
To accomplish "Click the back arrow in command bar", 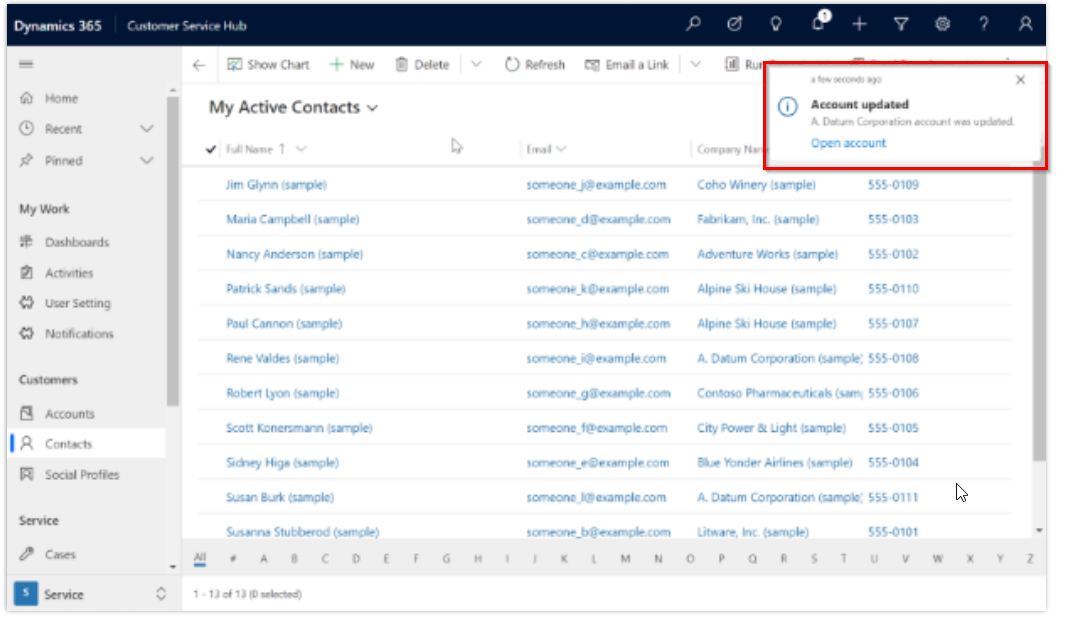I will coord(199,65).
